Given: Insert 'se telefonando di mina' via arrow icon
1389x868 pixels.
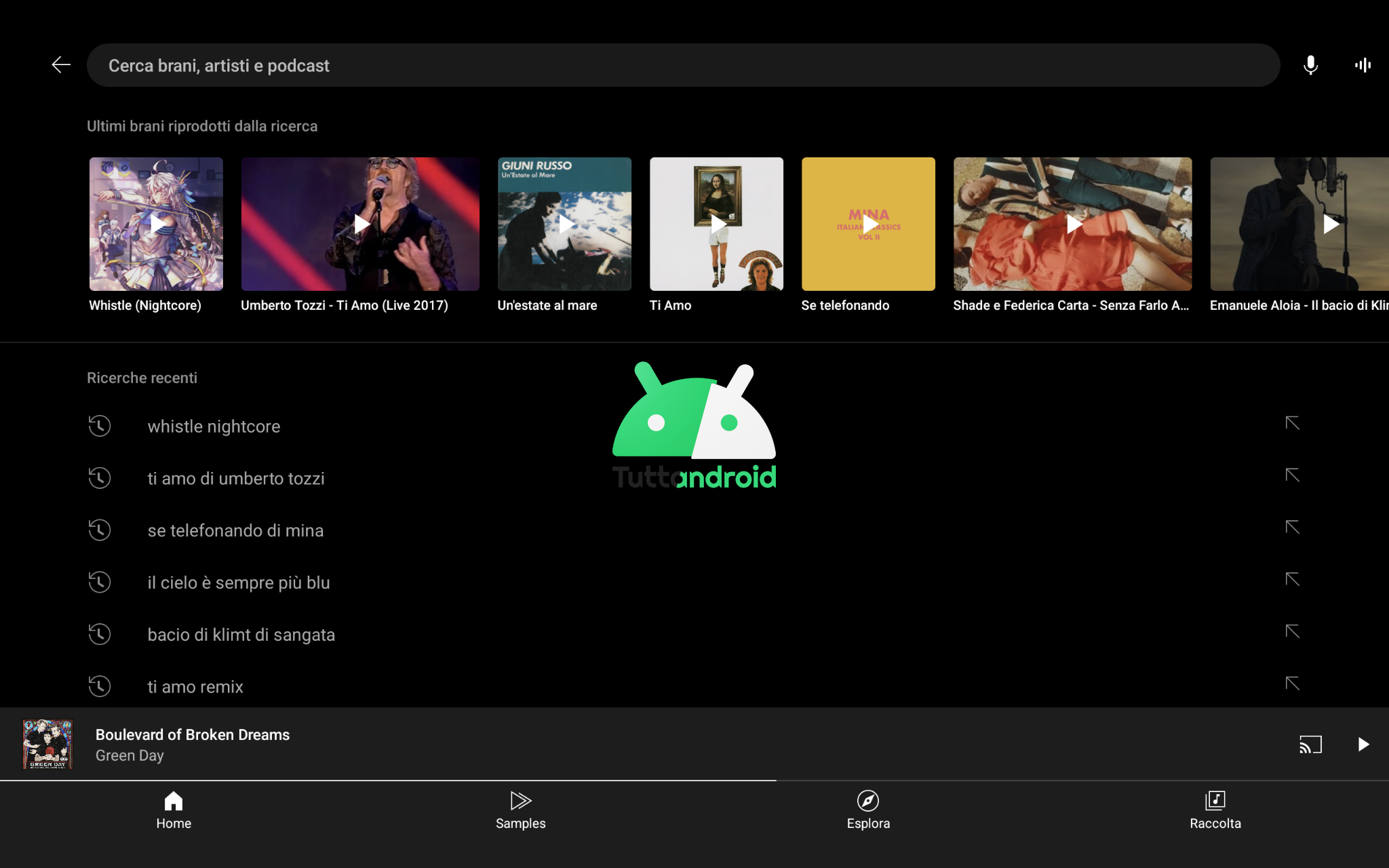Looking at the screenshot, I should tap(1293, 527).
